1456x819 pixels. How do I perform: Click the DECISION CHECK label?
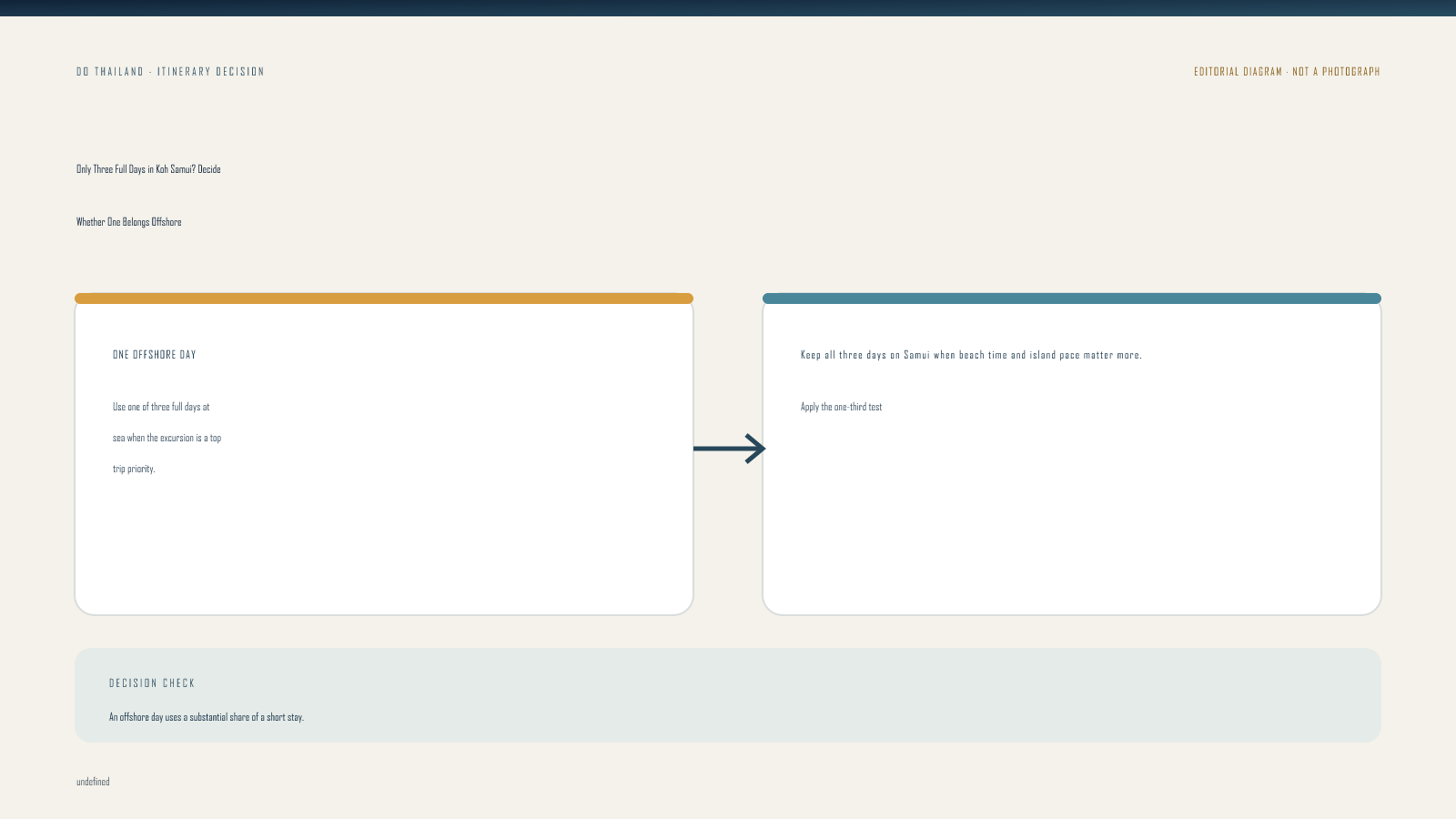(152, 683)
